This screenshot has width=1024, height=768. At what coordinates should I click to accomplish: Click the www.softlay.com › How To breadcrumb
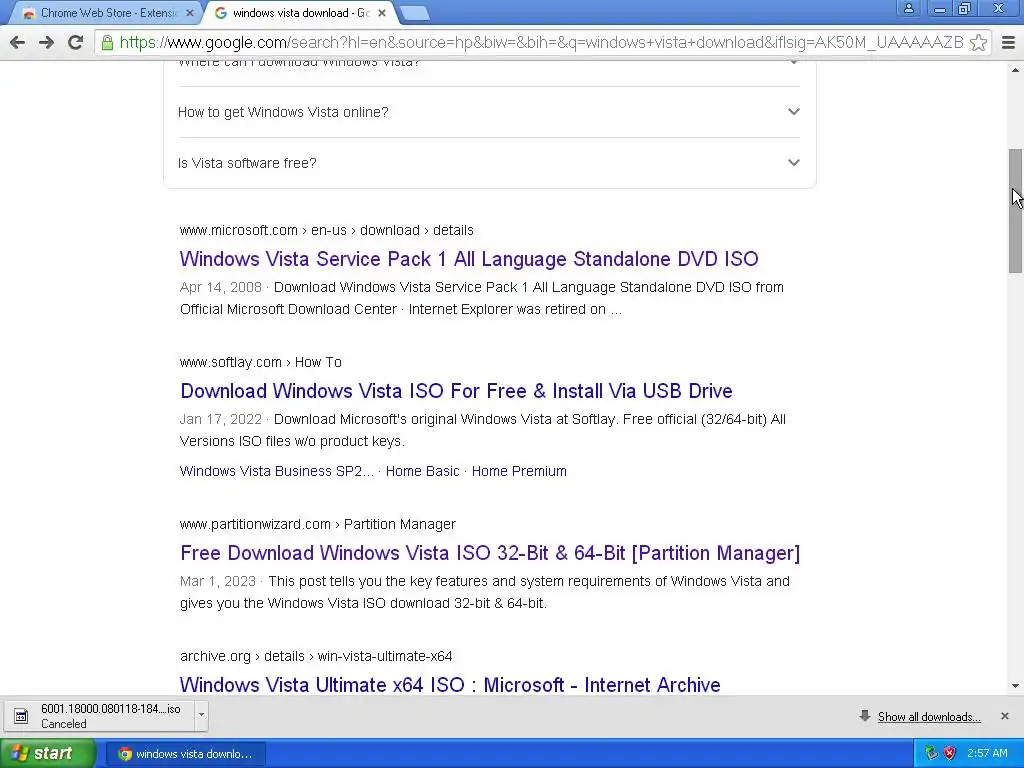[261, 362]
